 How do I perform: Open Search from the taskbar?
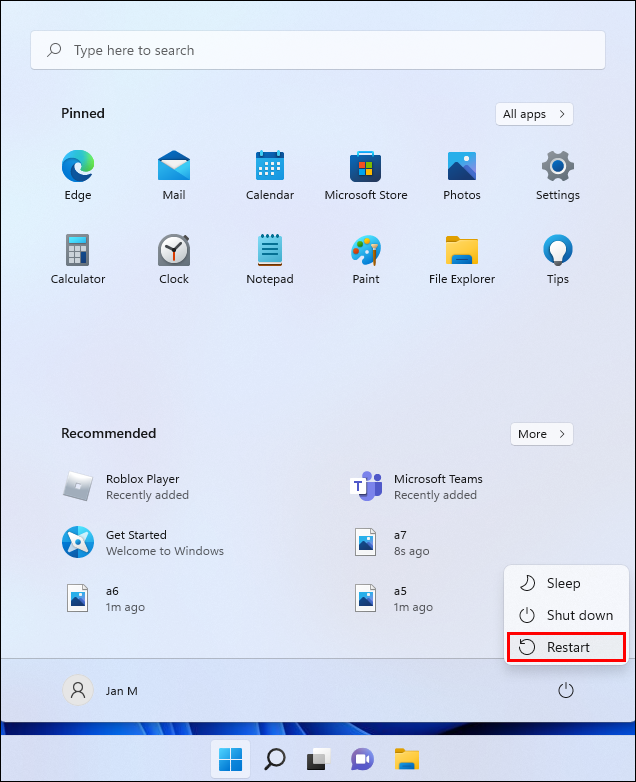point(275,759)
